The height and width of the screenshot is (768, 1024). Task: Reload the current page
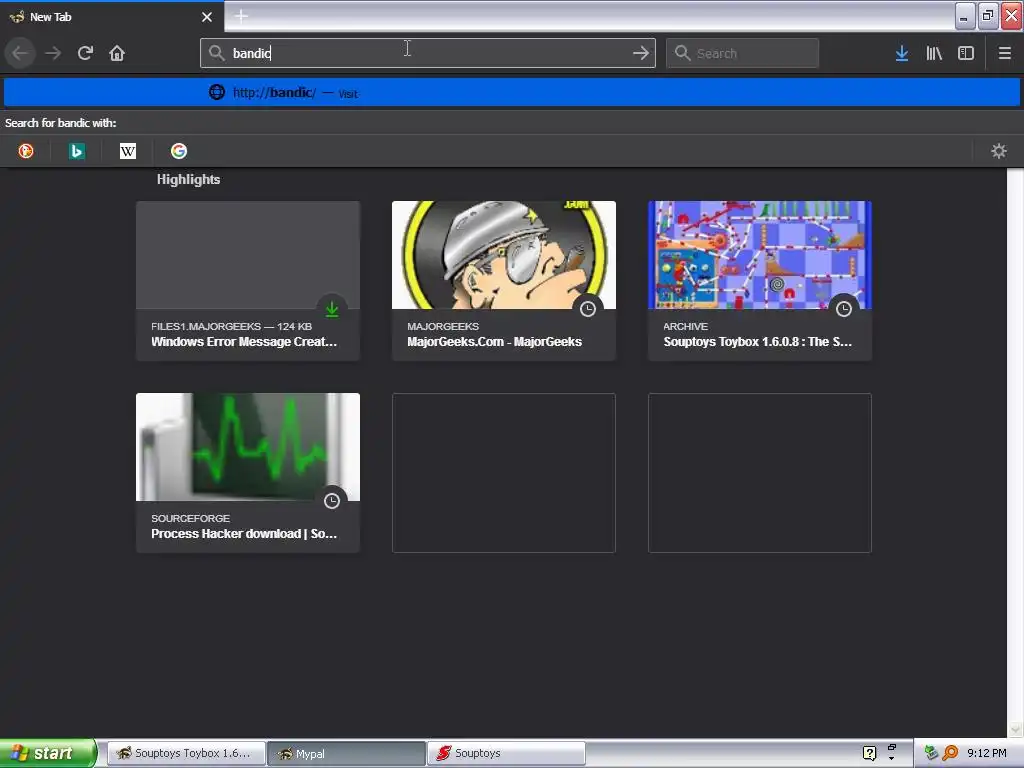point(85,53)
